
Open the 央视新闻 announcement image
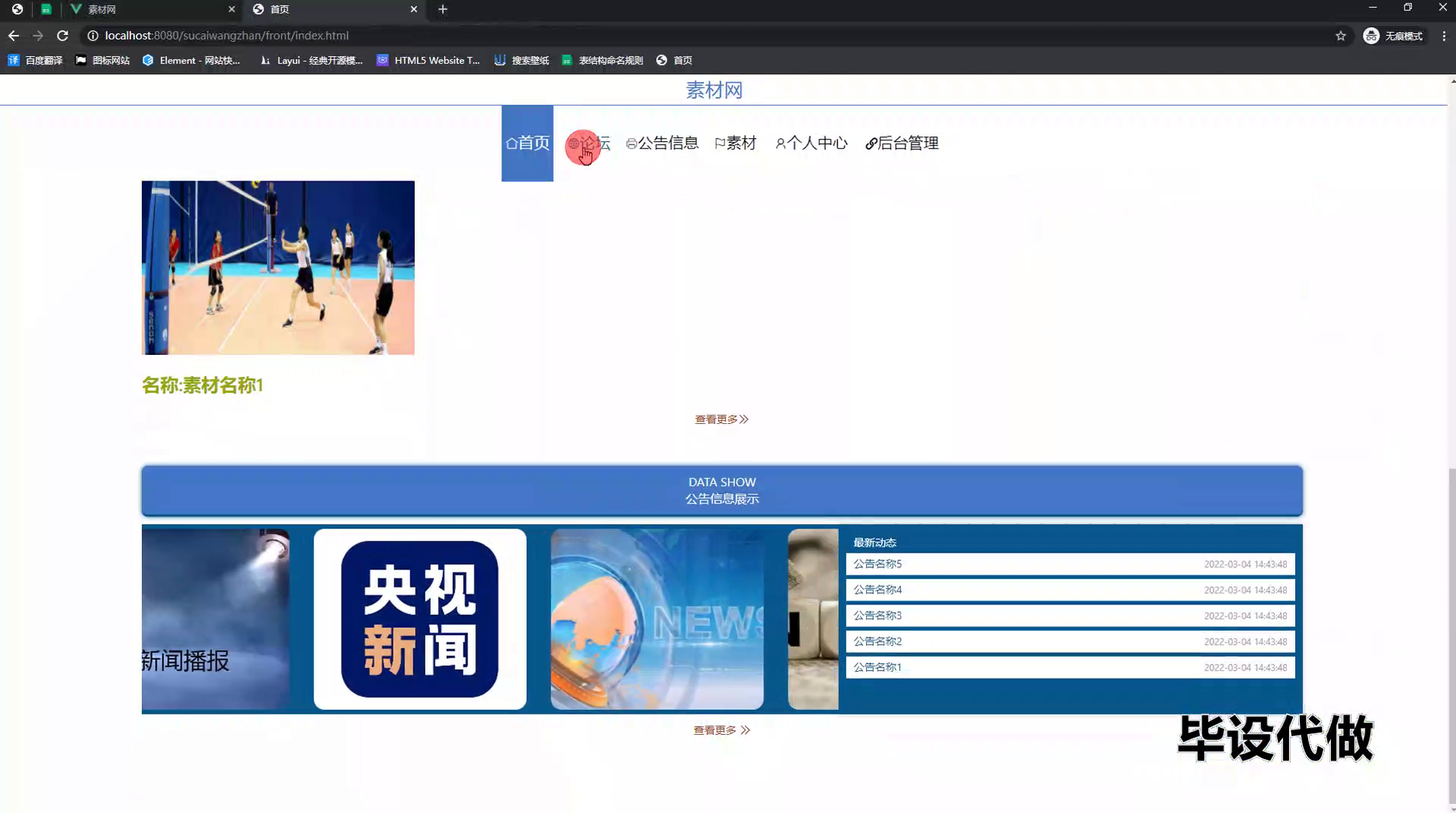420,619
